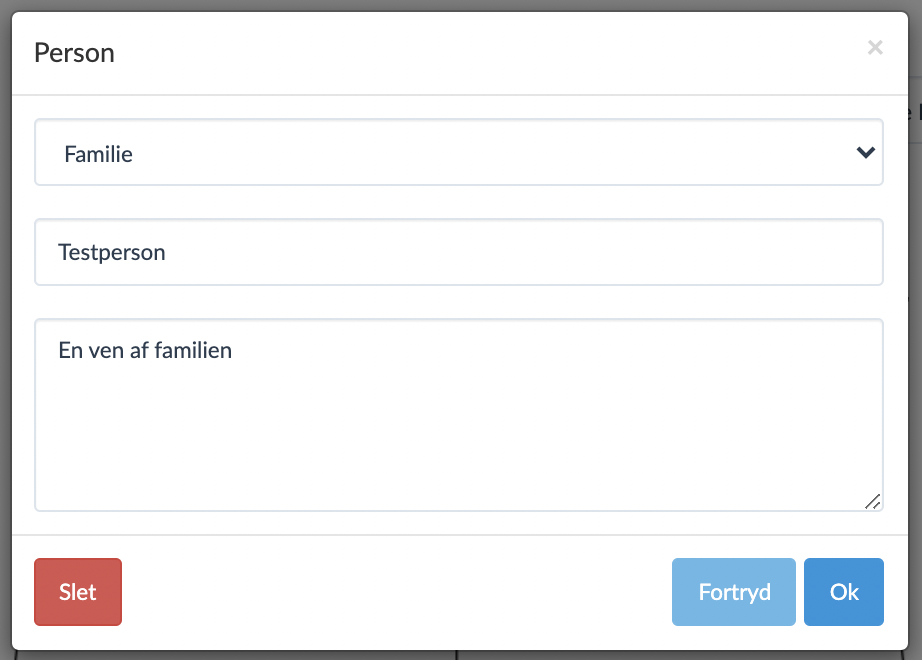Click the resize grip of the description box
922x660 pixels.
coord(872,501)
